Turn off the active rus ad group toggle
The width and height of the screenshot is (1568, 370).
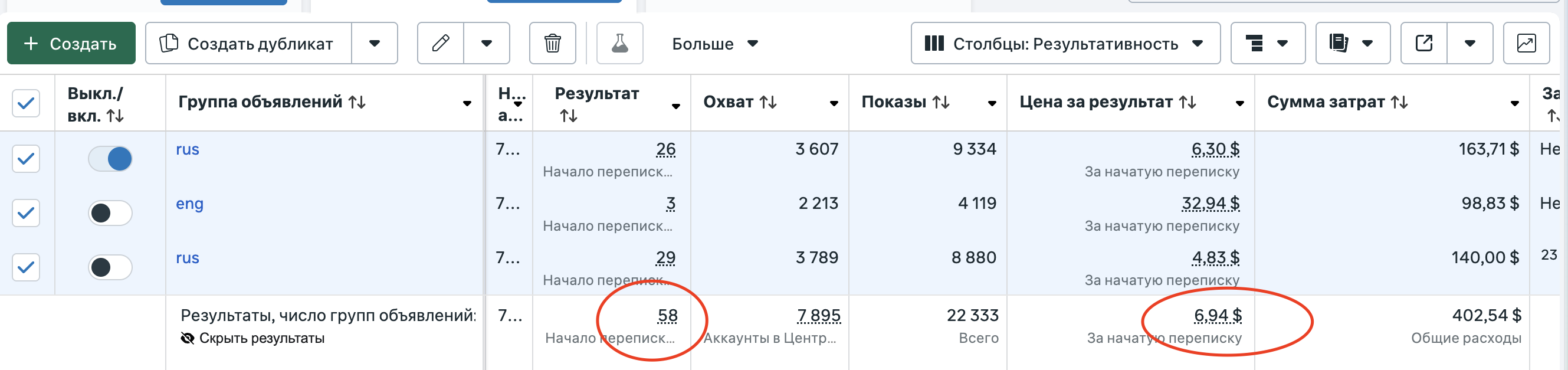coord(110,158)
